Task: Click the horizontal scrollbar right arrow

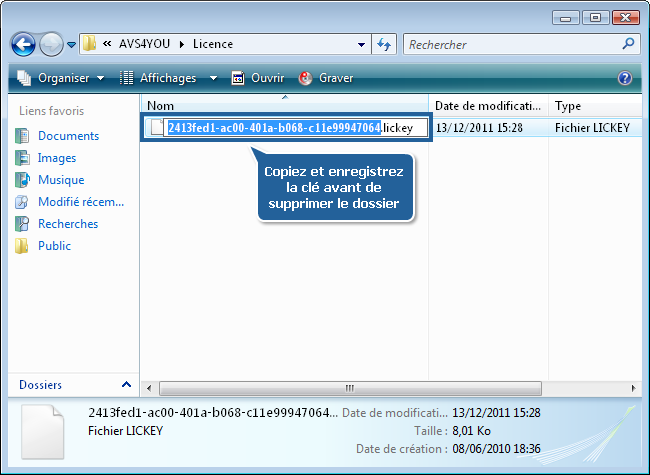Action: [x=633, y=388]
